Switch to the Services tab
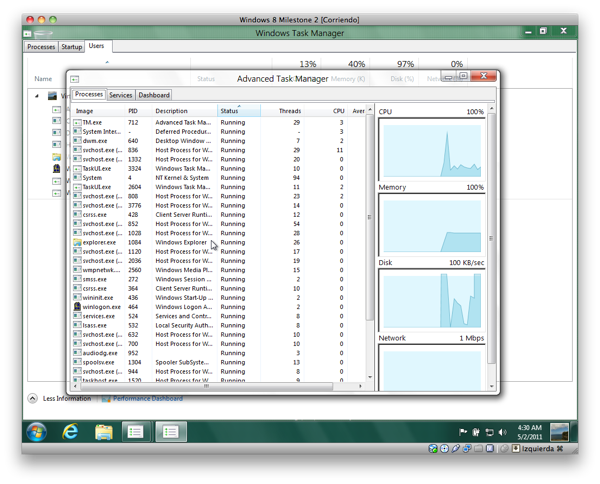The height and width of the screenshot is (484, 600). coord(121,95)
